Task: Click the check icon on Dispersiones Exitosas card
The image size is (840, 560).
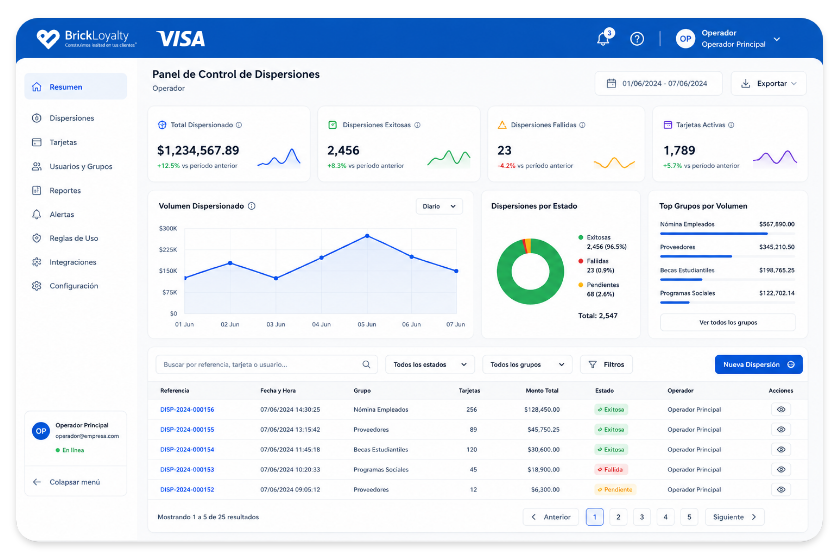Action: pyautogui.click(x=332, y=125)
